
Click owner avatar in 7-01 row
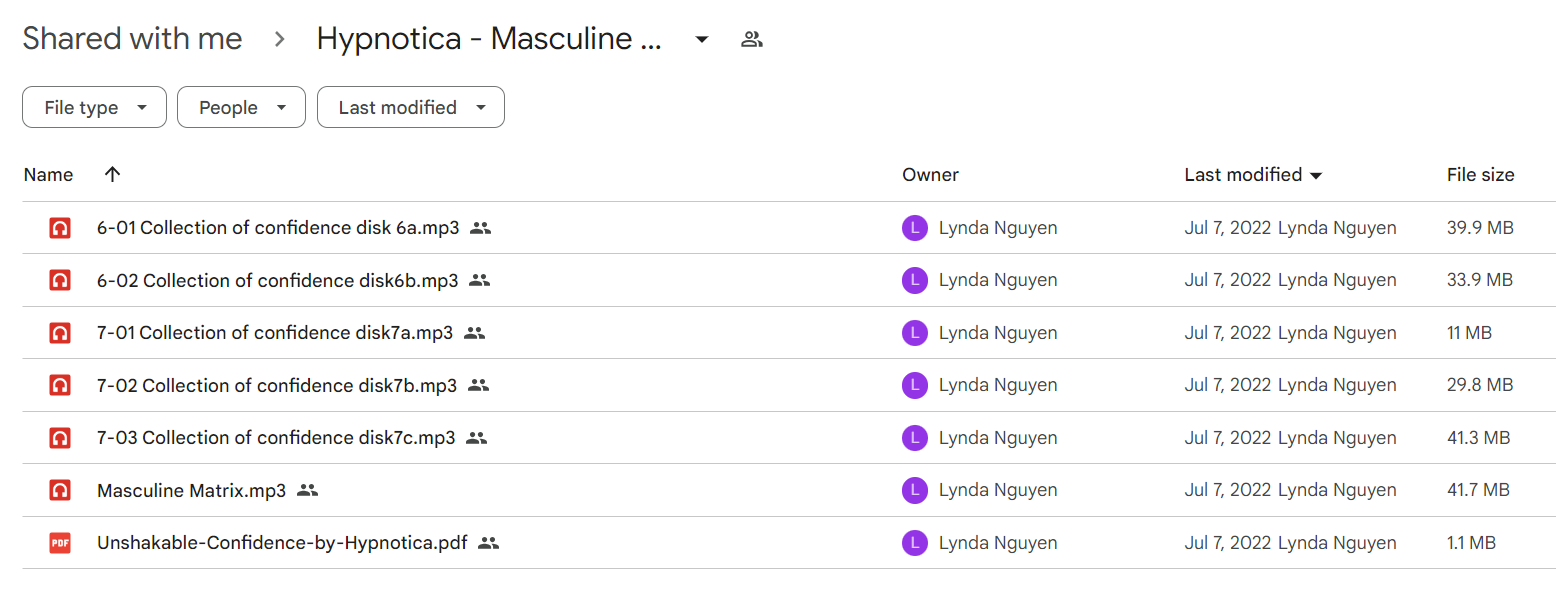914,333
